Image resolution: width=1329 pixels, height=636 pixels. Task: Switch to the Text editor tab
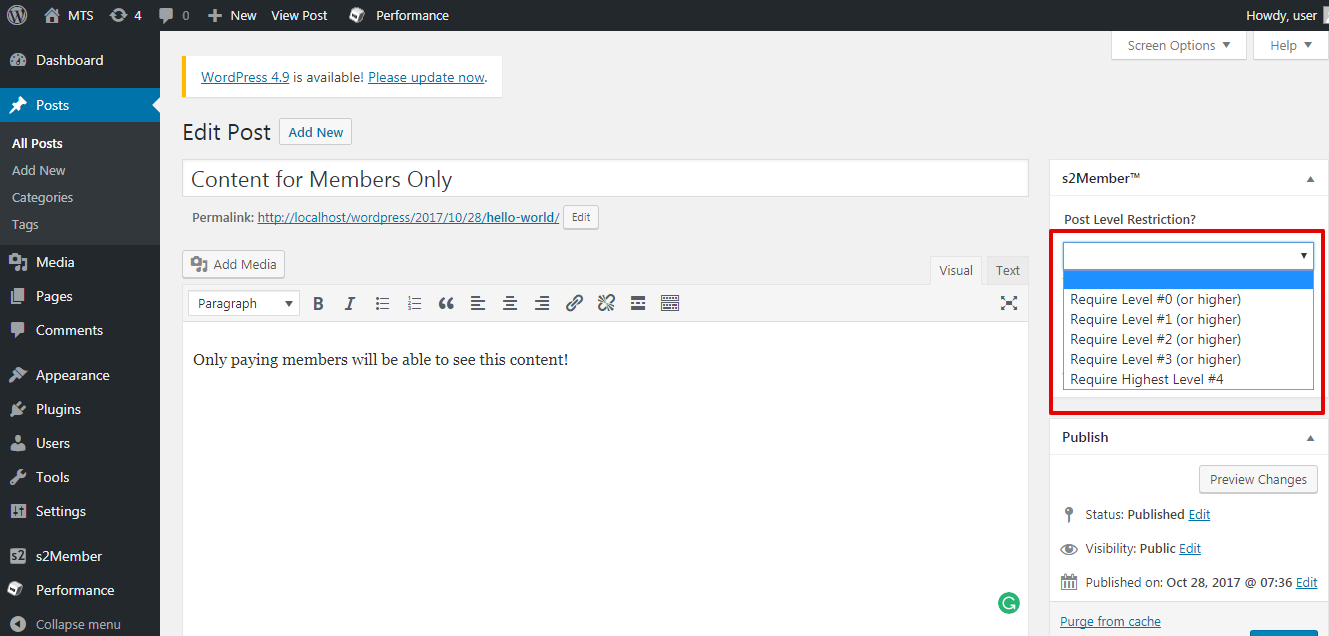(x=1007, y=271)
